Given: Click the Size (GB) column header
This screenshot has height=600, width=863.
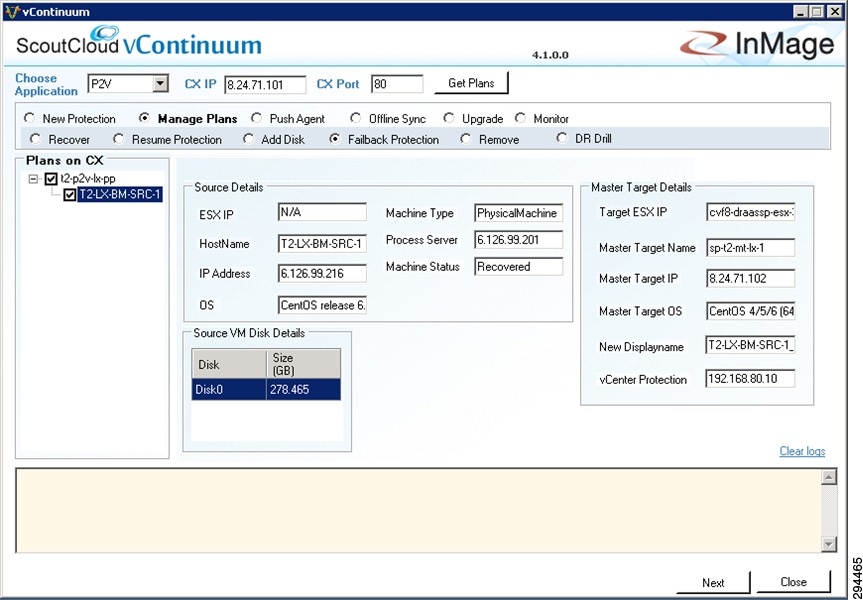Looking at the screenshot, I should (304, 364).
